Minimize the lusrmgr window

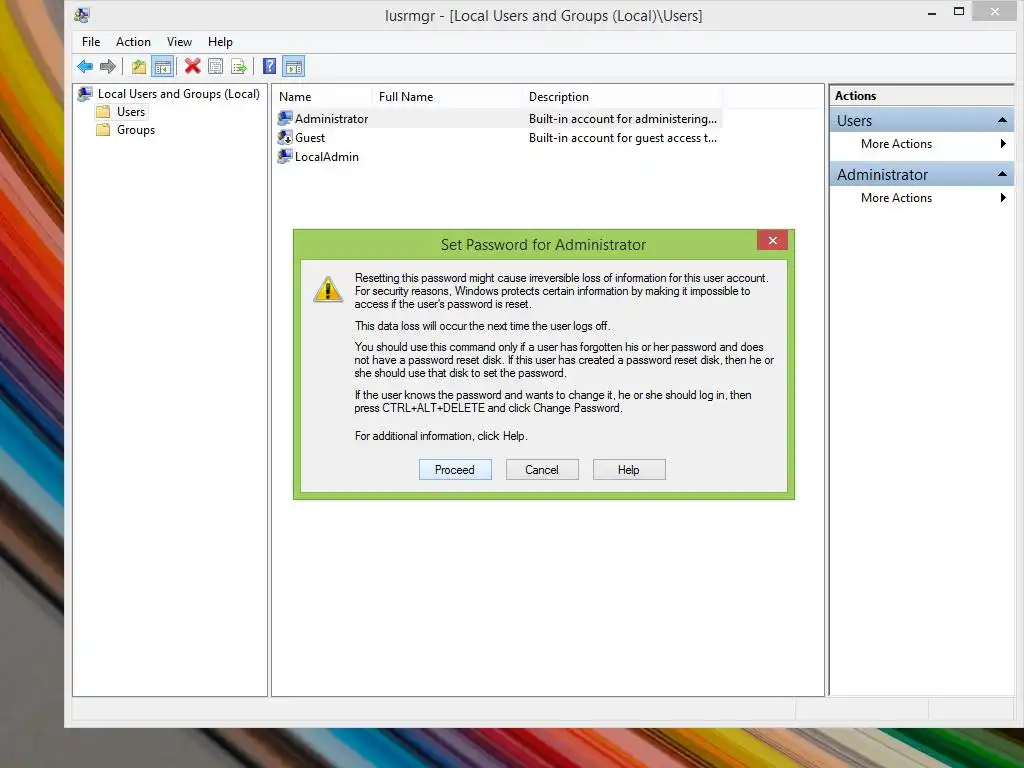coord(932,12)
